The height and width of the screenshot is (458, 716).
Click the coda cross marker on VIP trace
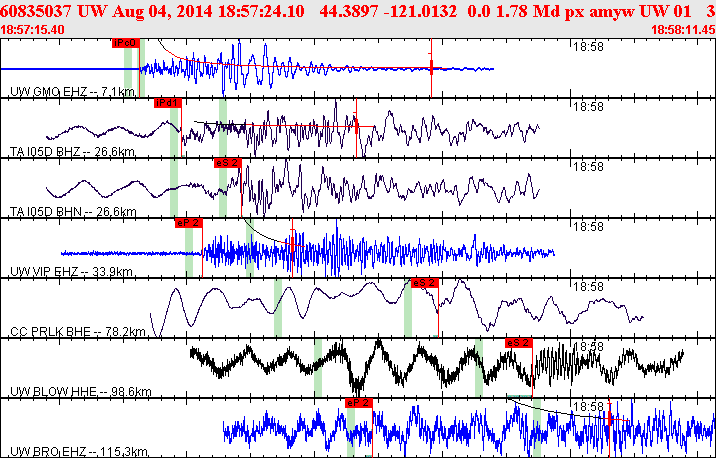pyautogui.click(x=293, y=243)
